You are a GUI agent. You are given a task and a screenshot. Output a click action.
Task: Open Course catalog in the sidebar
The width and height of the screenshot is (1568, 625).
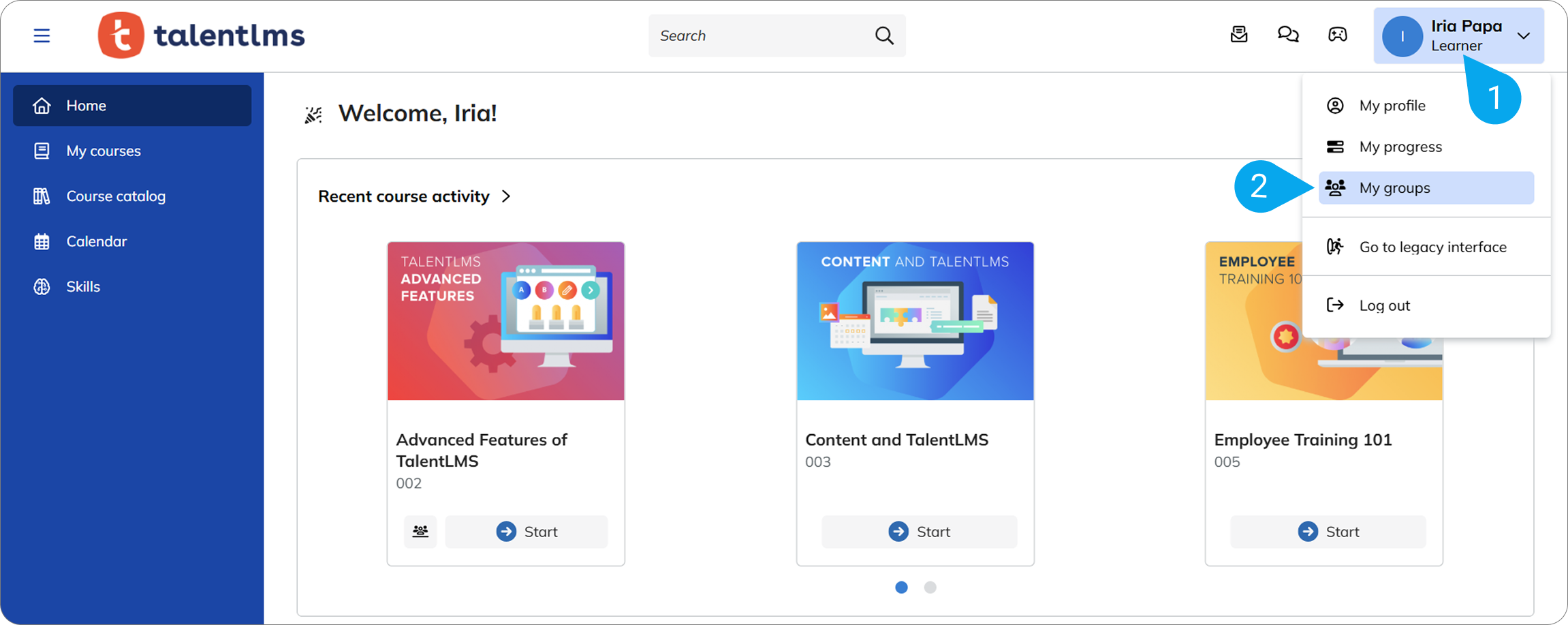coord(116,196)
